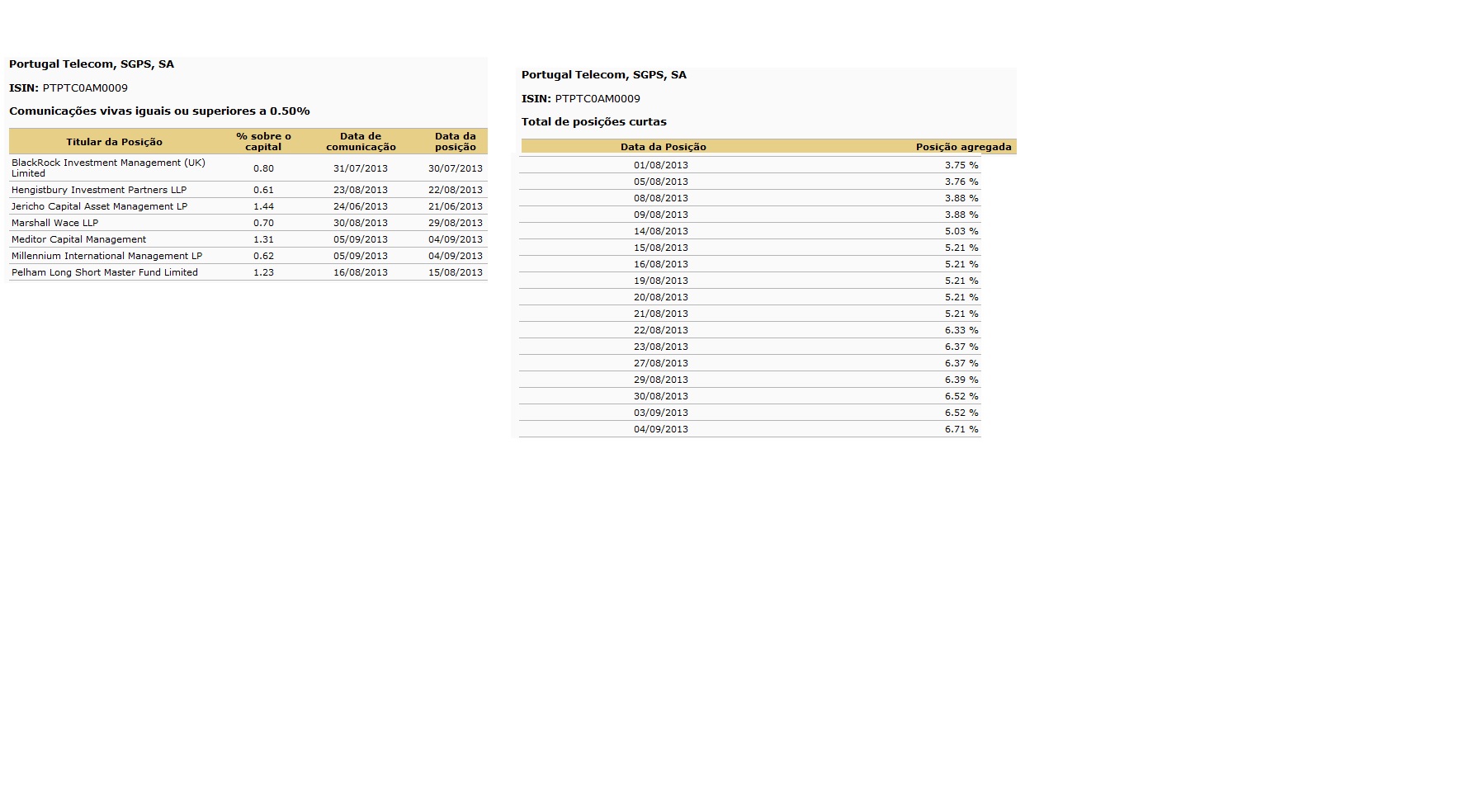The image size is (1469, 812).
Task: Click the 5.21 % value for 21/08/2013
Action: pyautogui.click(x=961, y=314)
